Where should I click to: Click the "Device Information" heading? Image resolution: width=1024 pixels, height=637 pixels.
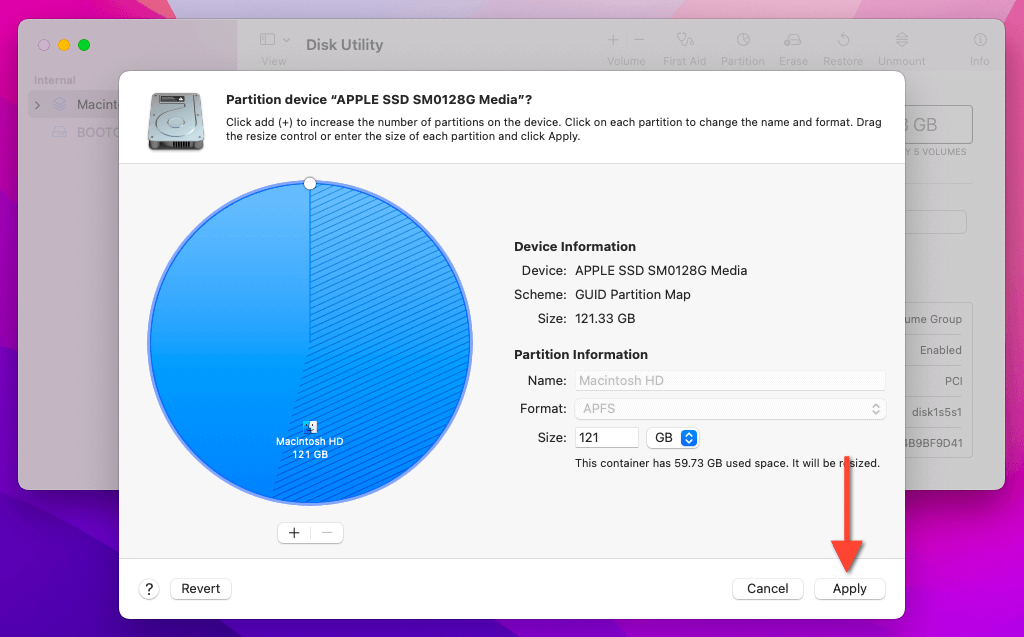point(575,246)
